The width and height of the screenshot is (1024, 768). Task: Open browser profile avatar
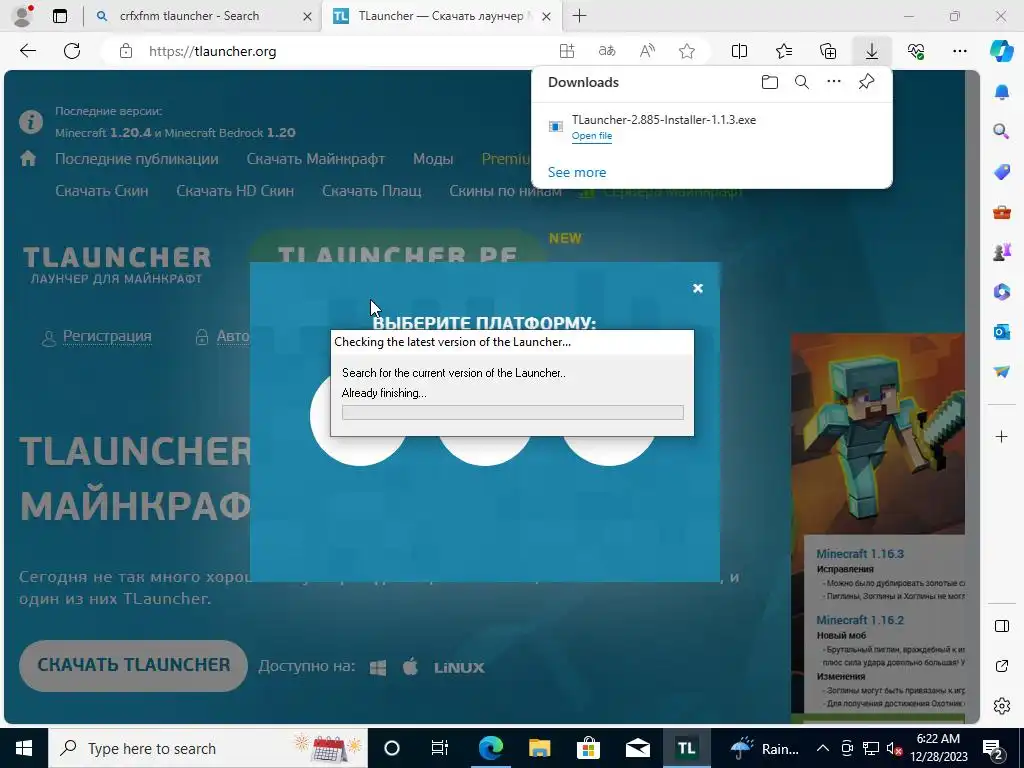pos(22,16)
